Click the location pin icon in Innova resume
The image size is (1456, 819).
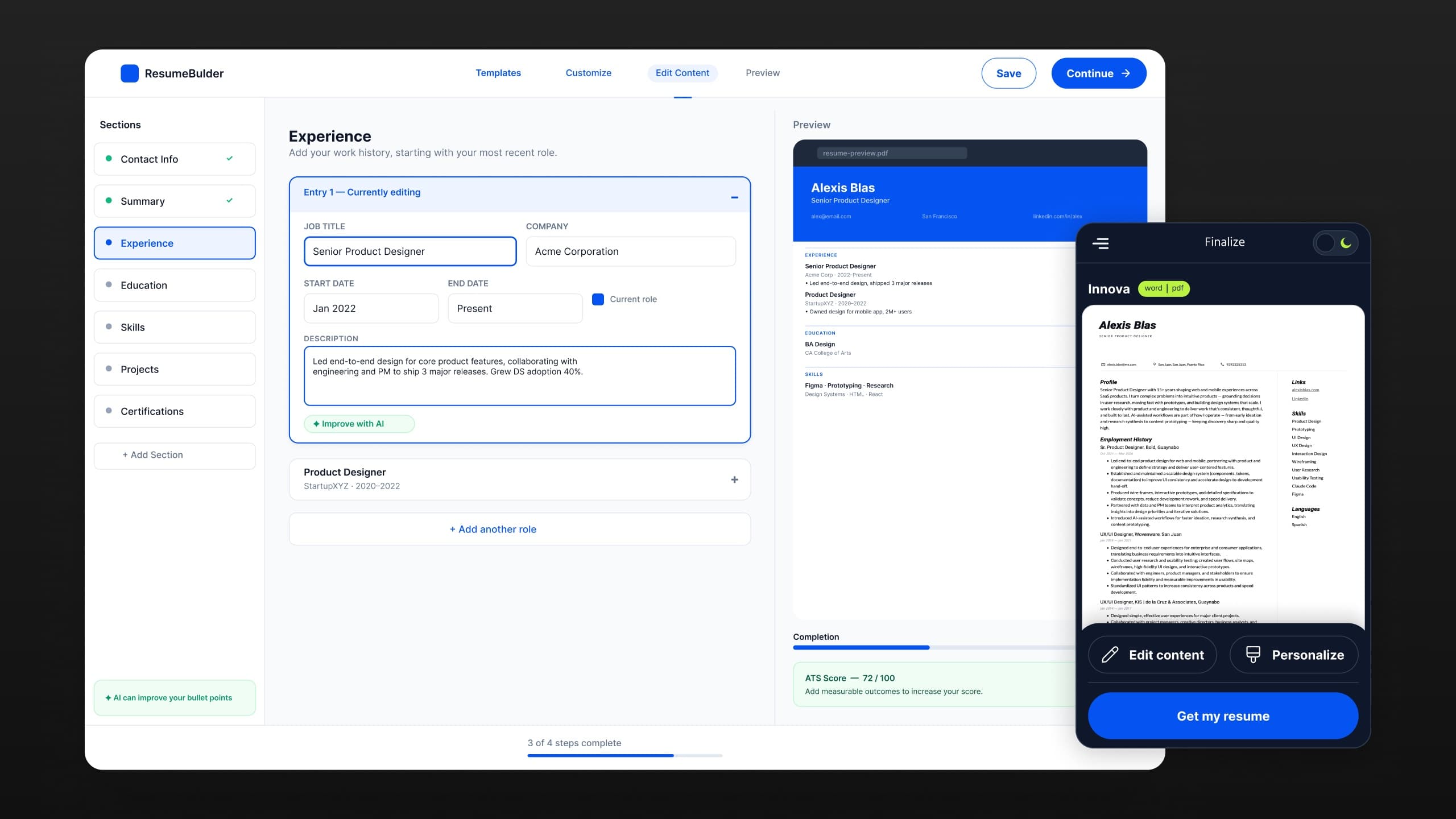point(1155,365)
